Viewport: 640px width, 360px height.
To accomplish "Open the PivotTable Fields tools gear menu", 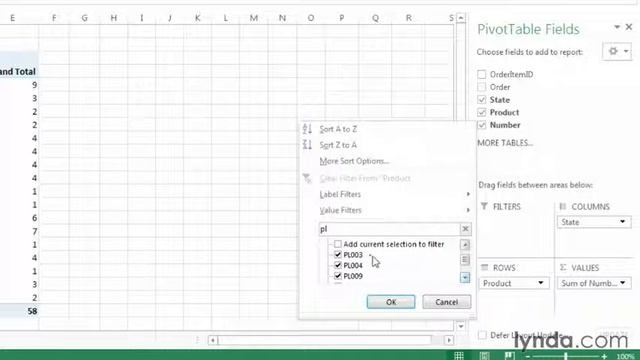I will tap(617, 51).
